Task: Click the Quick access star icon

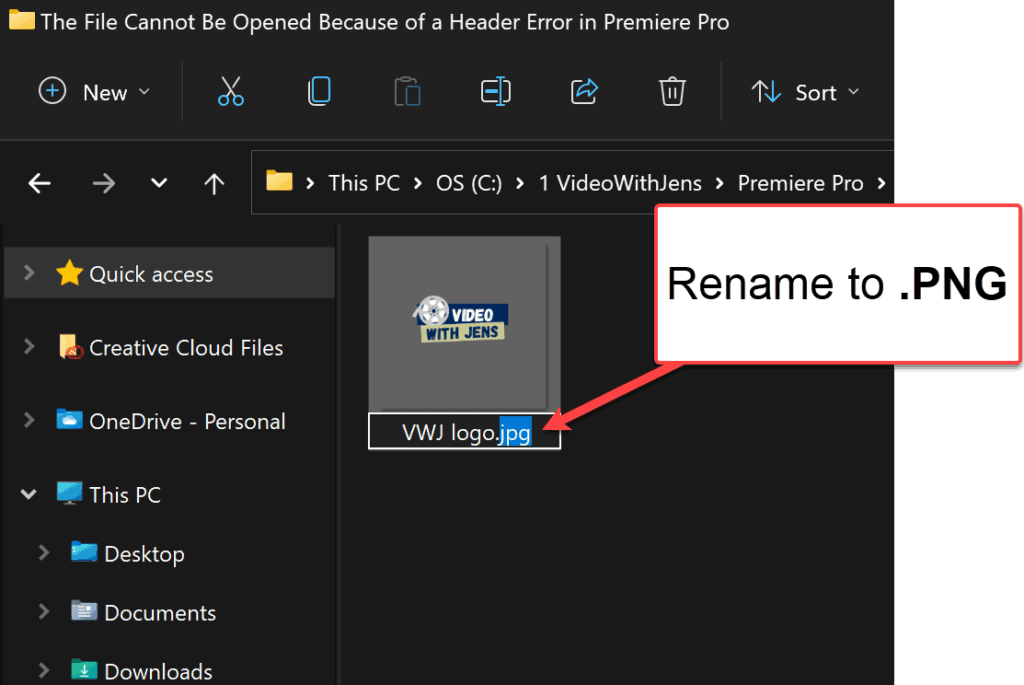Action: click(x=69, y=273)
